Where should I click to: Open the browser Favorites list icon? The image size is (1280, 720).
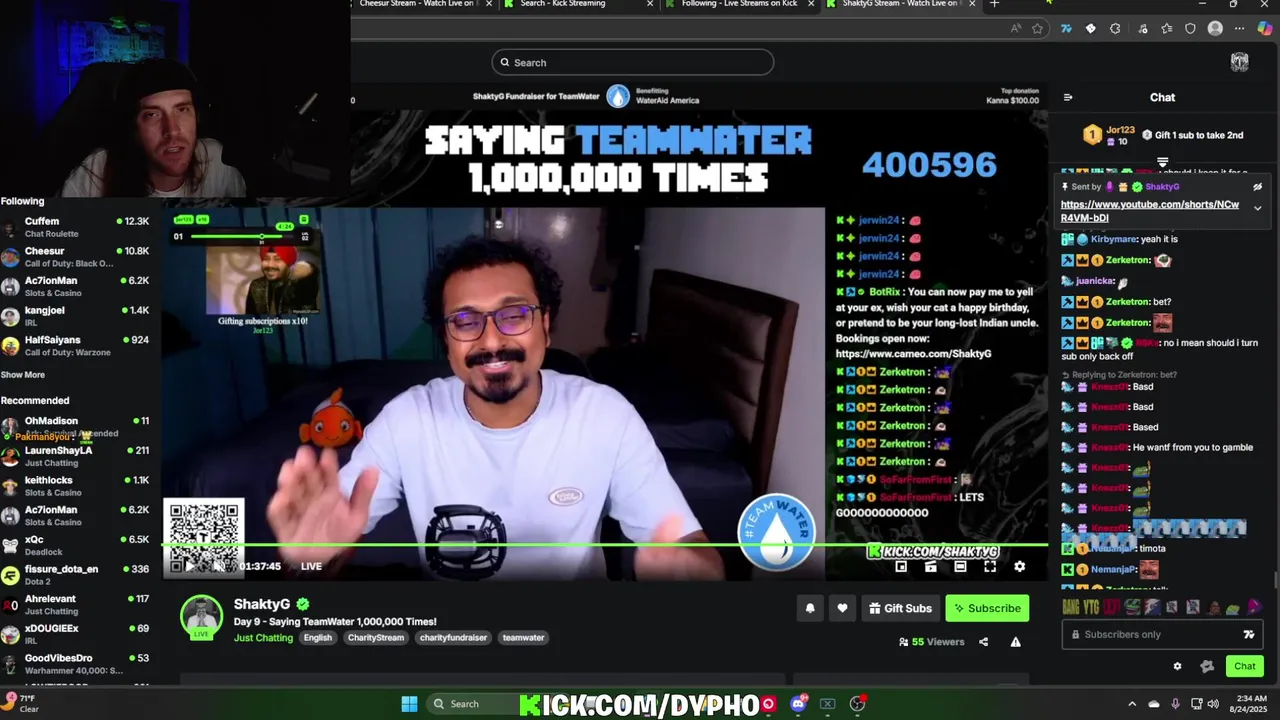point(1166,29)
